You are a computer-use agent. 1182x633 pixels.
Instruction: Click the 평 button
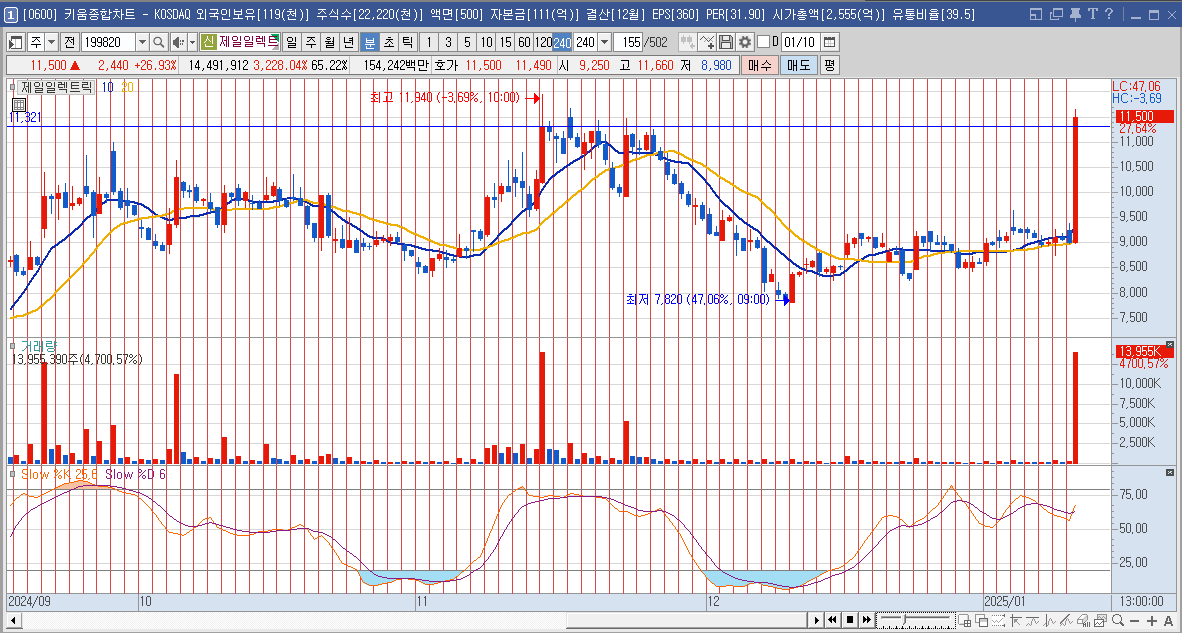point(828,66)
